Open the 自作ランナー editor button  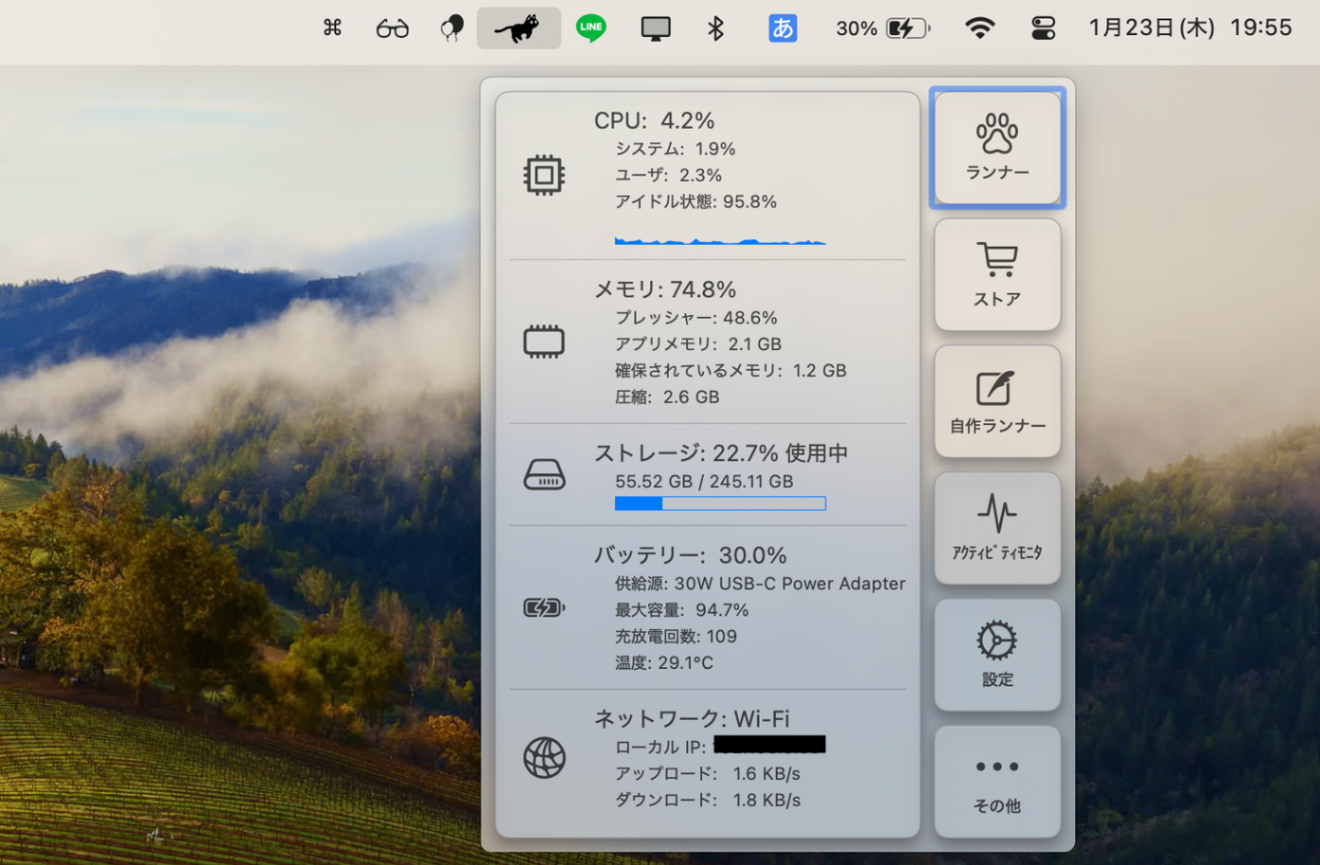[x=997, y=401]
